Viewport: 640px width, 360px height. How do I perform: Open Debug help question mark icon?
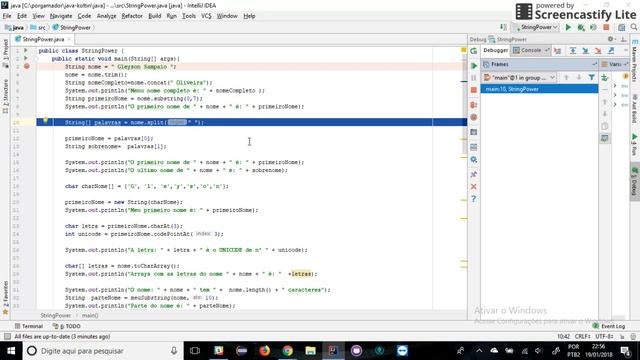point(473,199)
